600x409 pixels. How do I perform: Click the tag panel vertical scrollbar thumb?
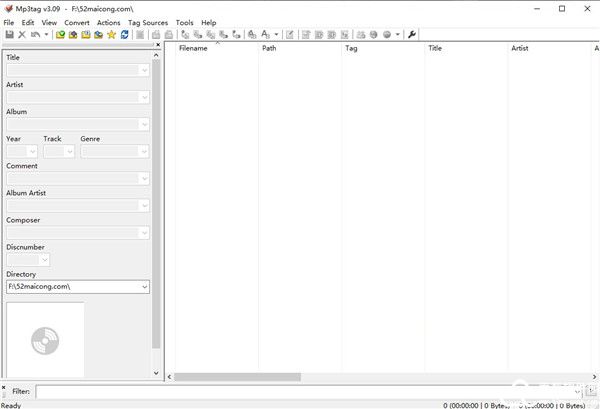[x=156, y=204]
